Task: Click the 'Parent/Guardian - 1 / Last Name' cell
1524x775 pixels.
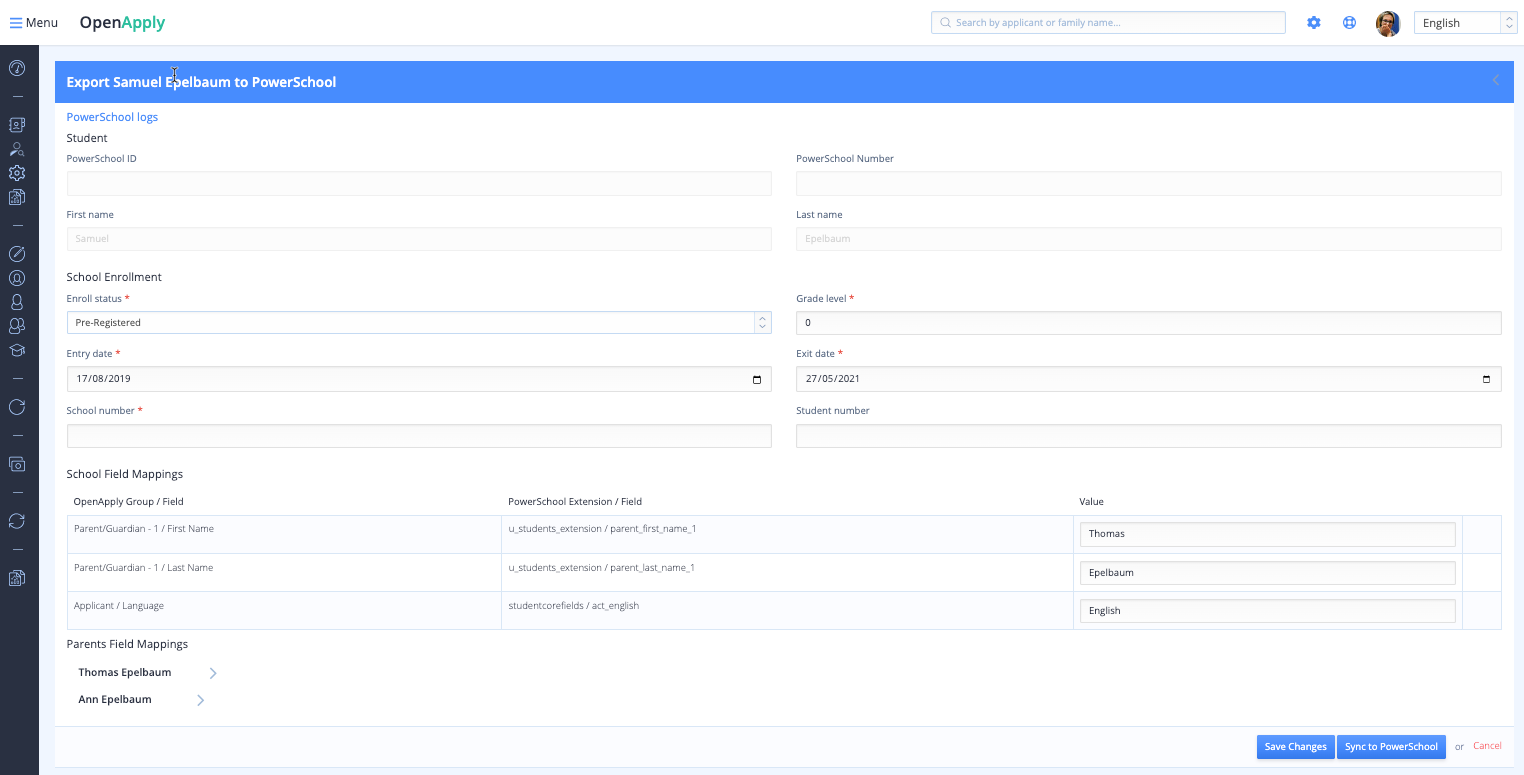Action: (x=284, y=573)
